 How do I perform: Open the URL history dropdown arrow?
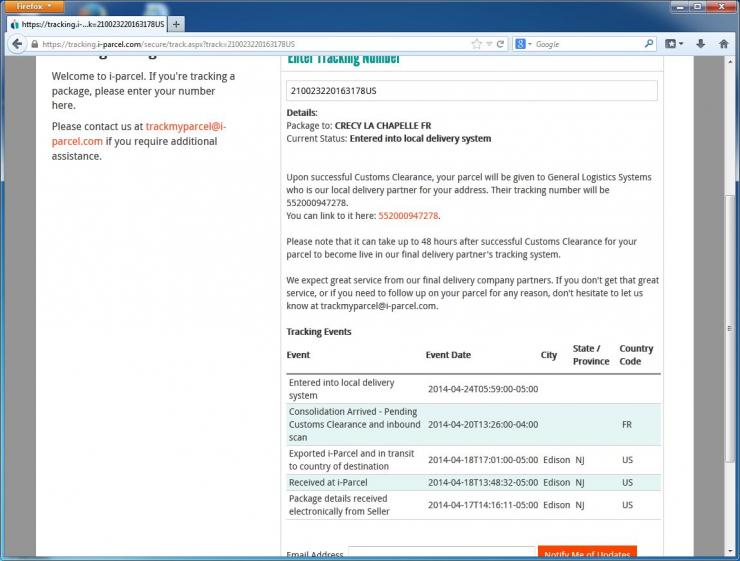click(489, 44)
